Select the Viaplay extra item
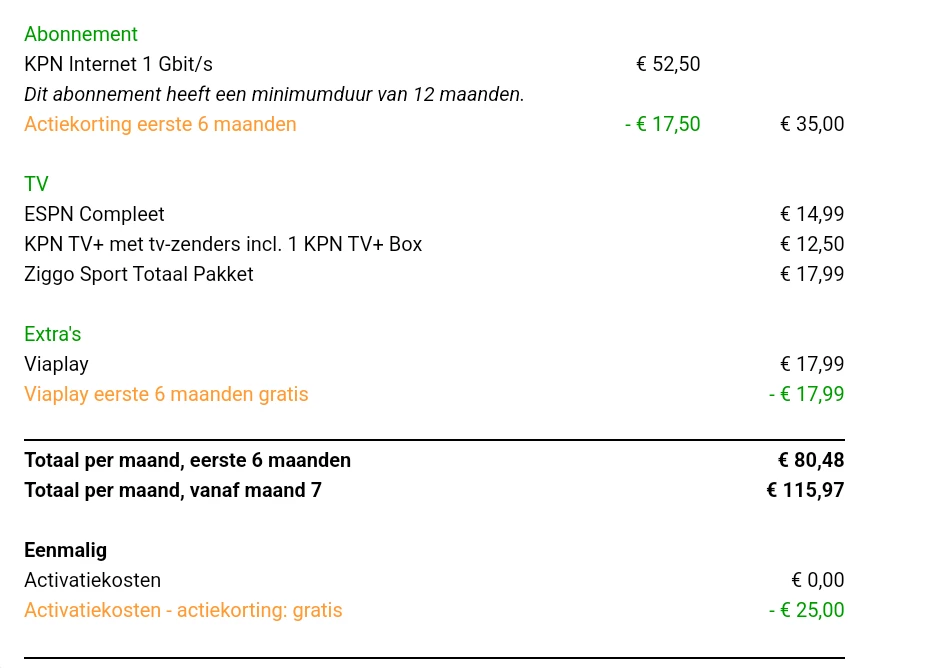Screen dimensions: 928x668 [56, 364]
